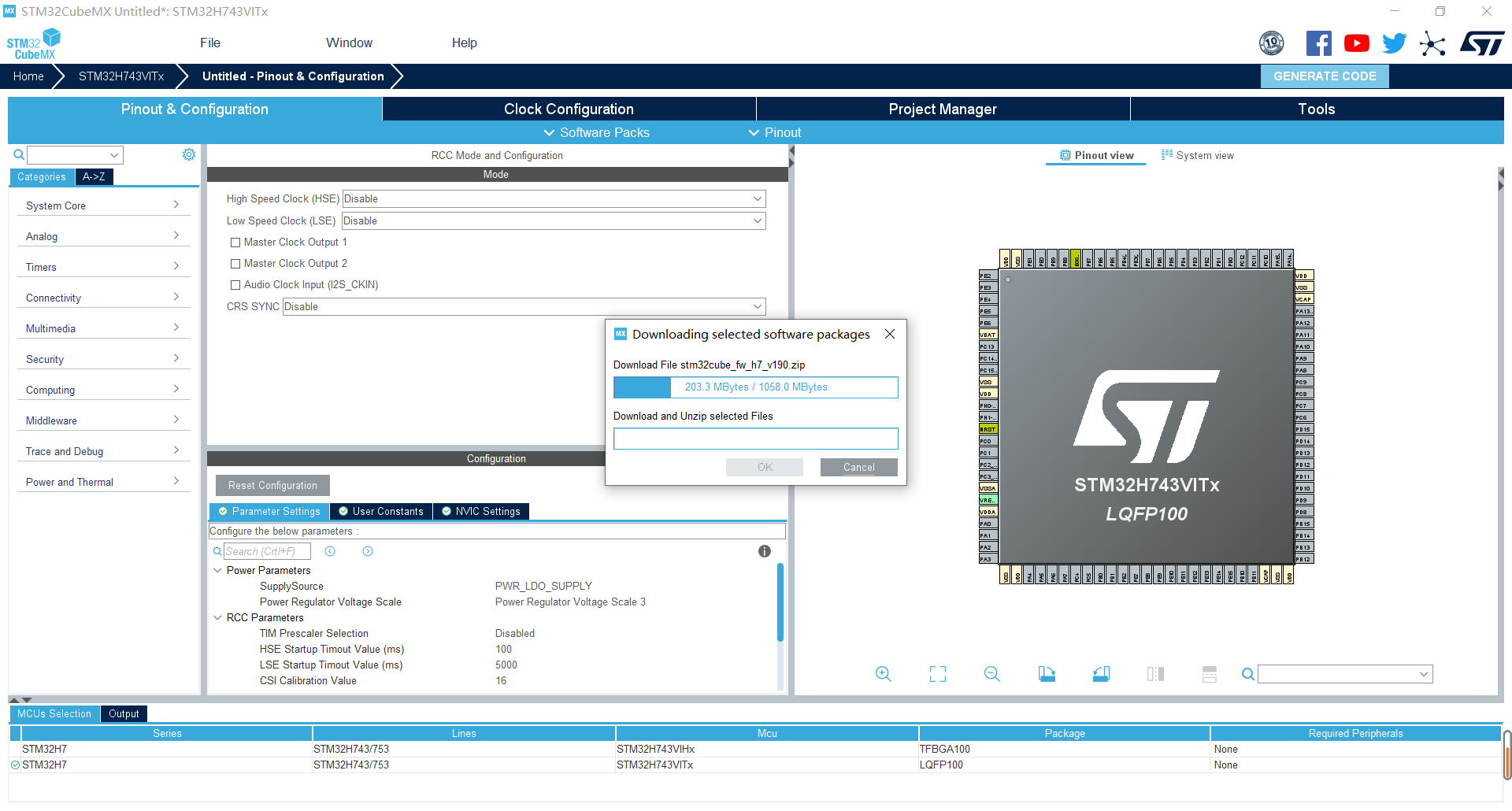The image size is (1512, 811).
Task: Click the download progress bar
Action: 755,387
